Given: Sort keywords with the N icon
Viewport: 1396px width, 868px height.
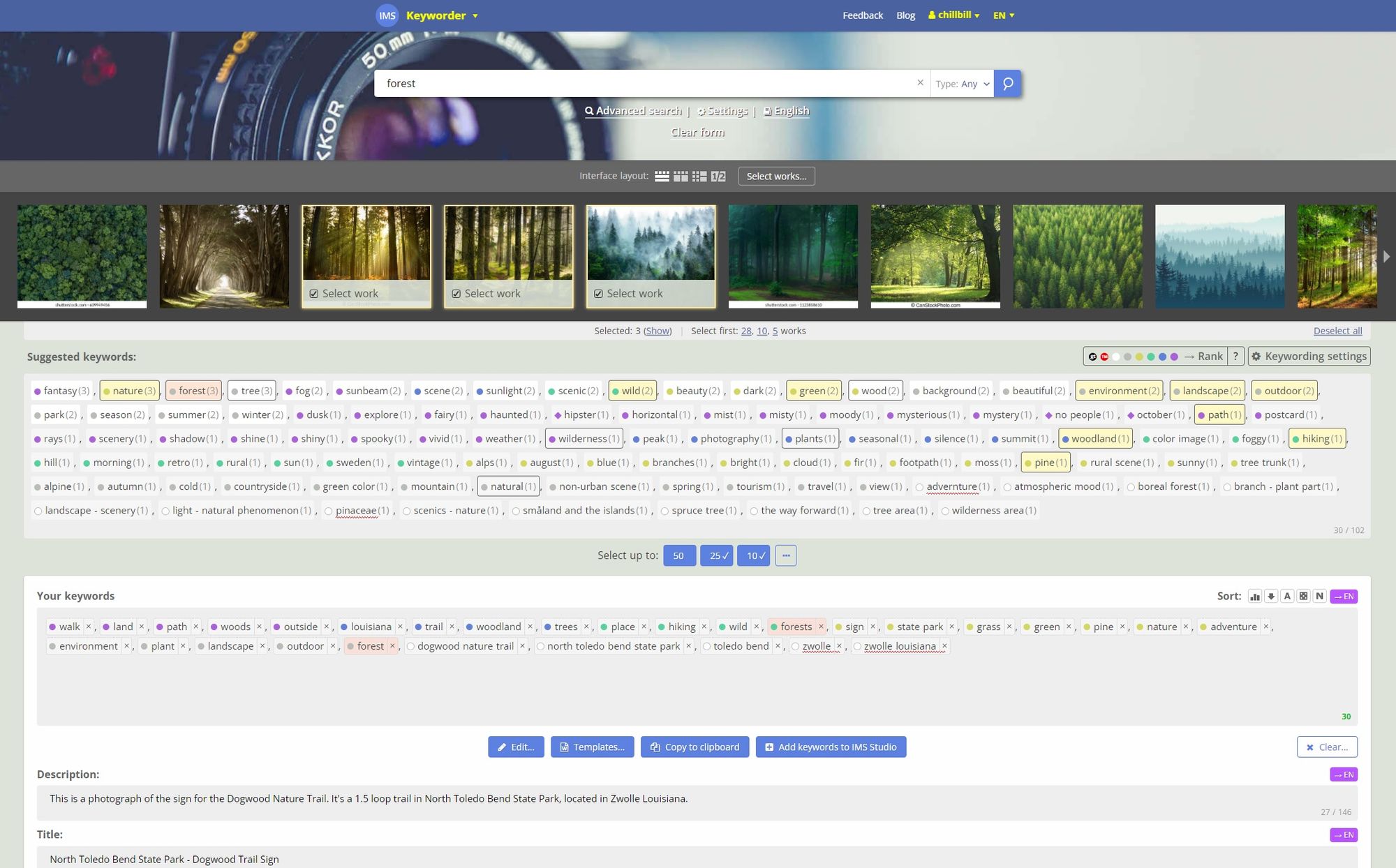Looking at the screenshot, I should point(1319,597).
